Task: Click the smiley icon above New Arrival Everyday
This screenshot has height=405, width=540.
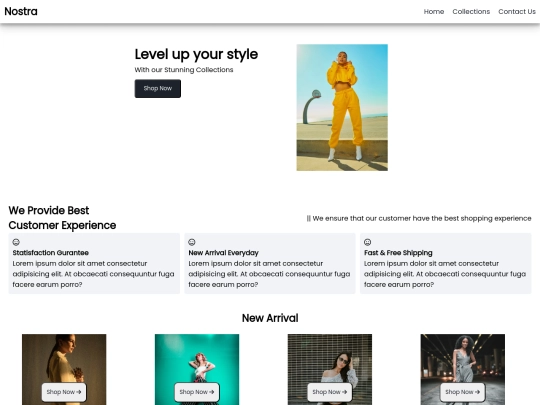Action: coord(192,242)
